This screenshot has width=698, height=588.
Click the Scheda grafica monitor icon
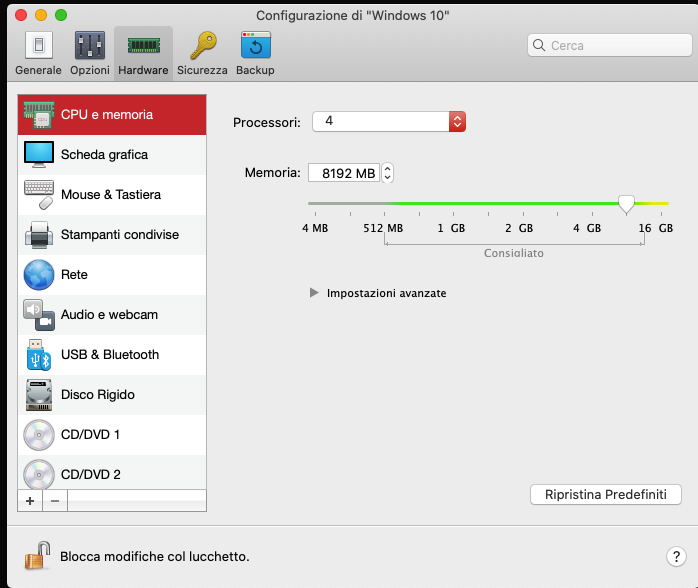[x=39, y=154]
